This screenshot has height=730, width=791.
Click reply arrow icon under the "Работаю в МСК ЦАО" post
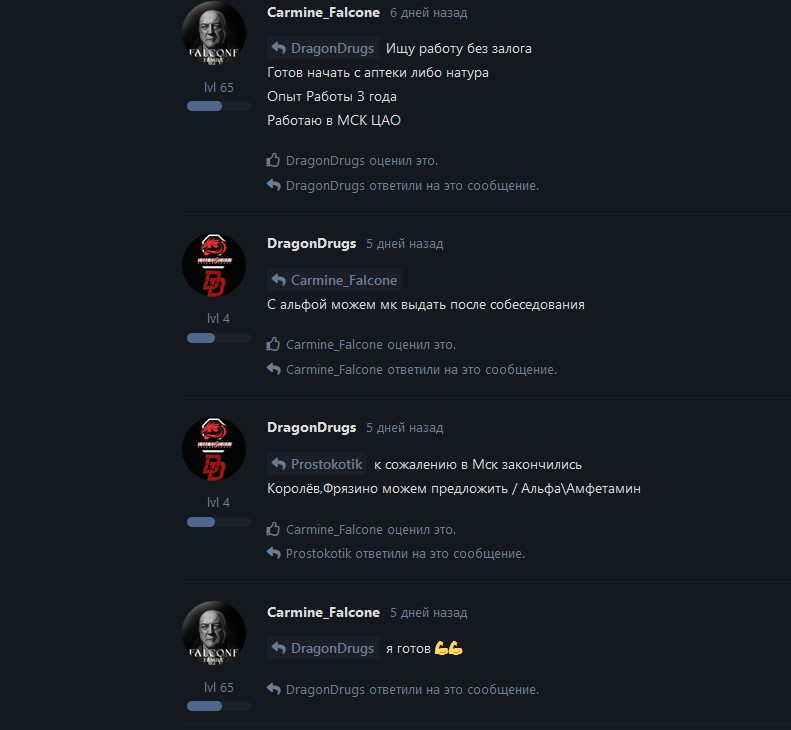273,185
